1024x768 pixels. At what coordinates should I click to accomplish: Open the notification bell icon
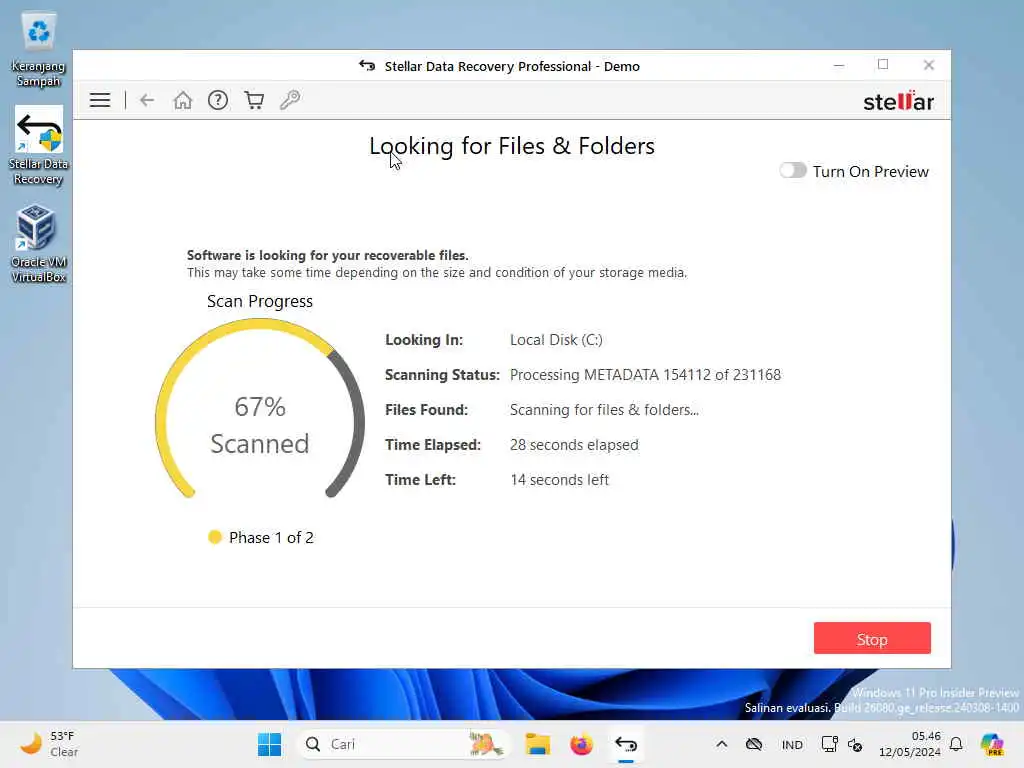point(956,744)
